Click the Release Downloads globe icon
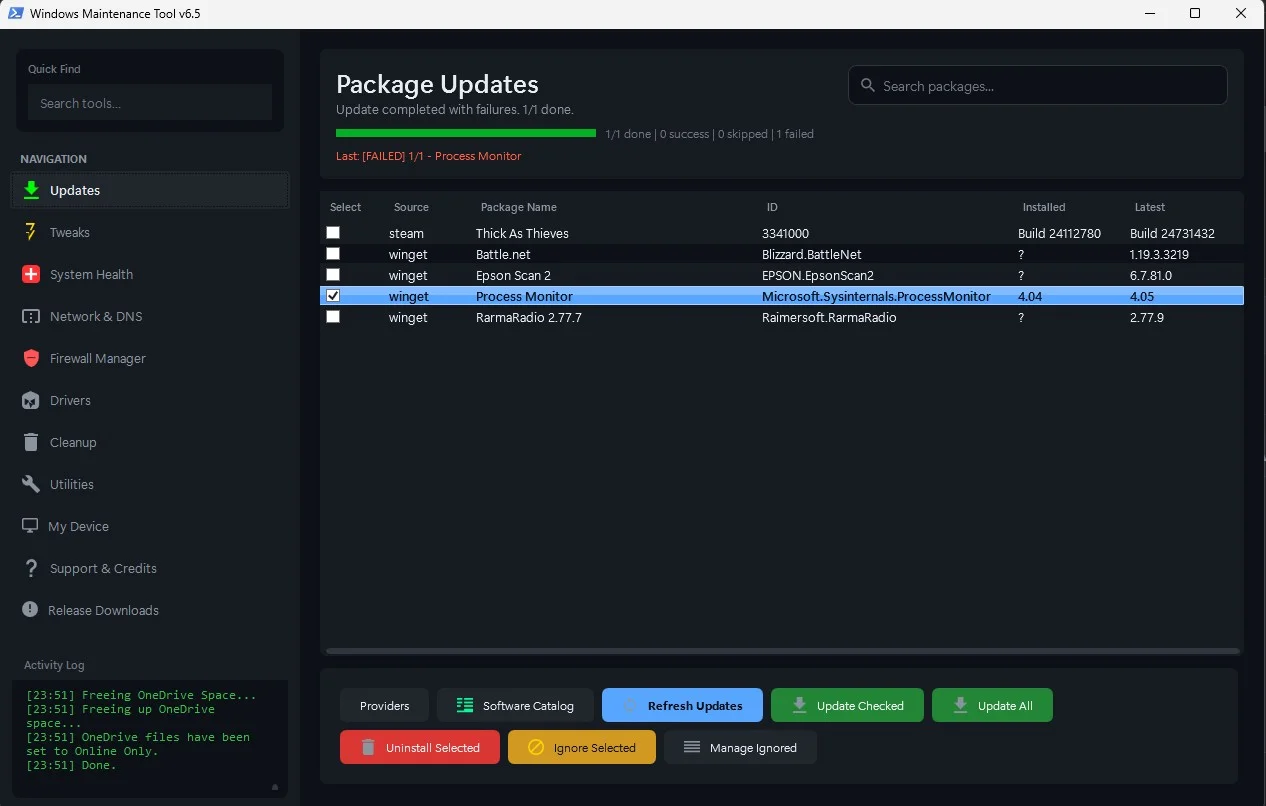Screen dimensions: 1266x806 (x=31, y=610)
